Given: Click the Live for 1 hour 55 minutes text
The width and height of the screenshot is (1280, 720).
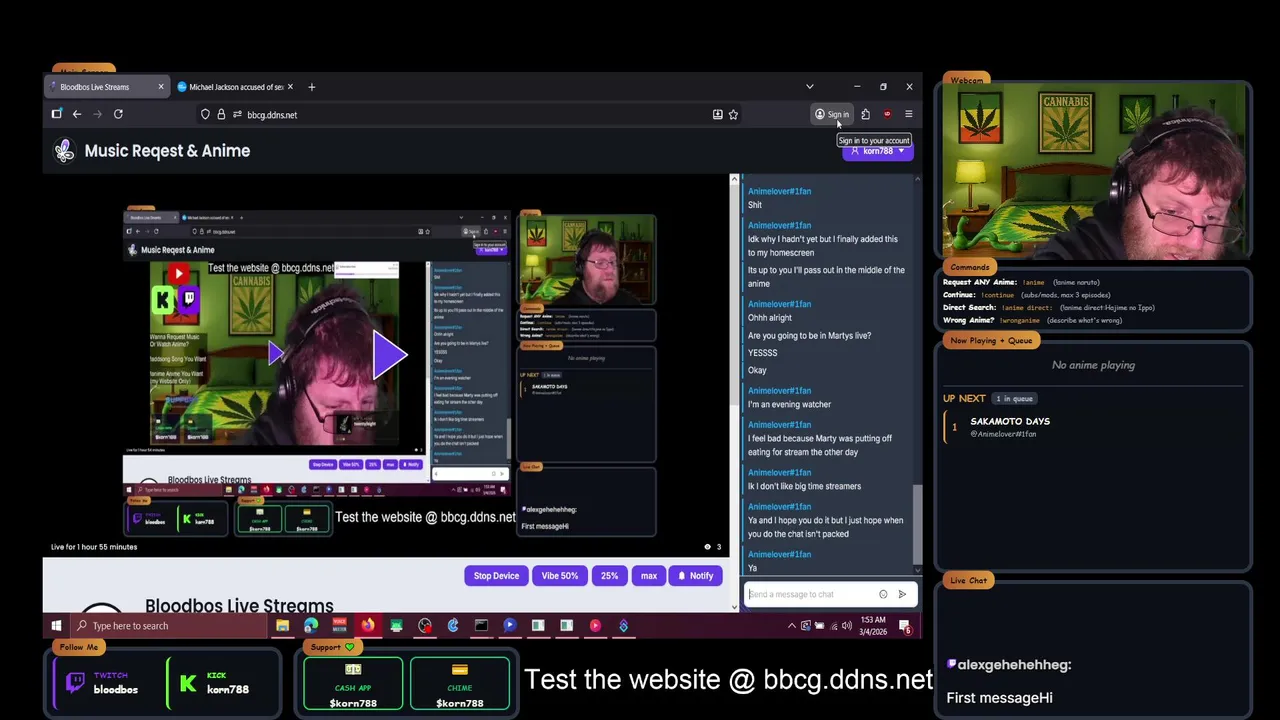Looking at the screenshot, I should click(94, 547).
